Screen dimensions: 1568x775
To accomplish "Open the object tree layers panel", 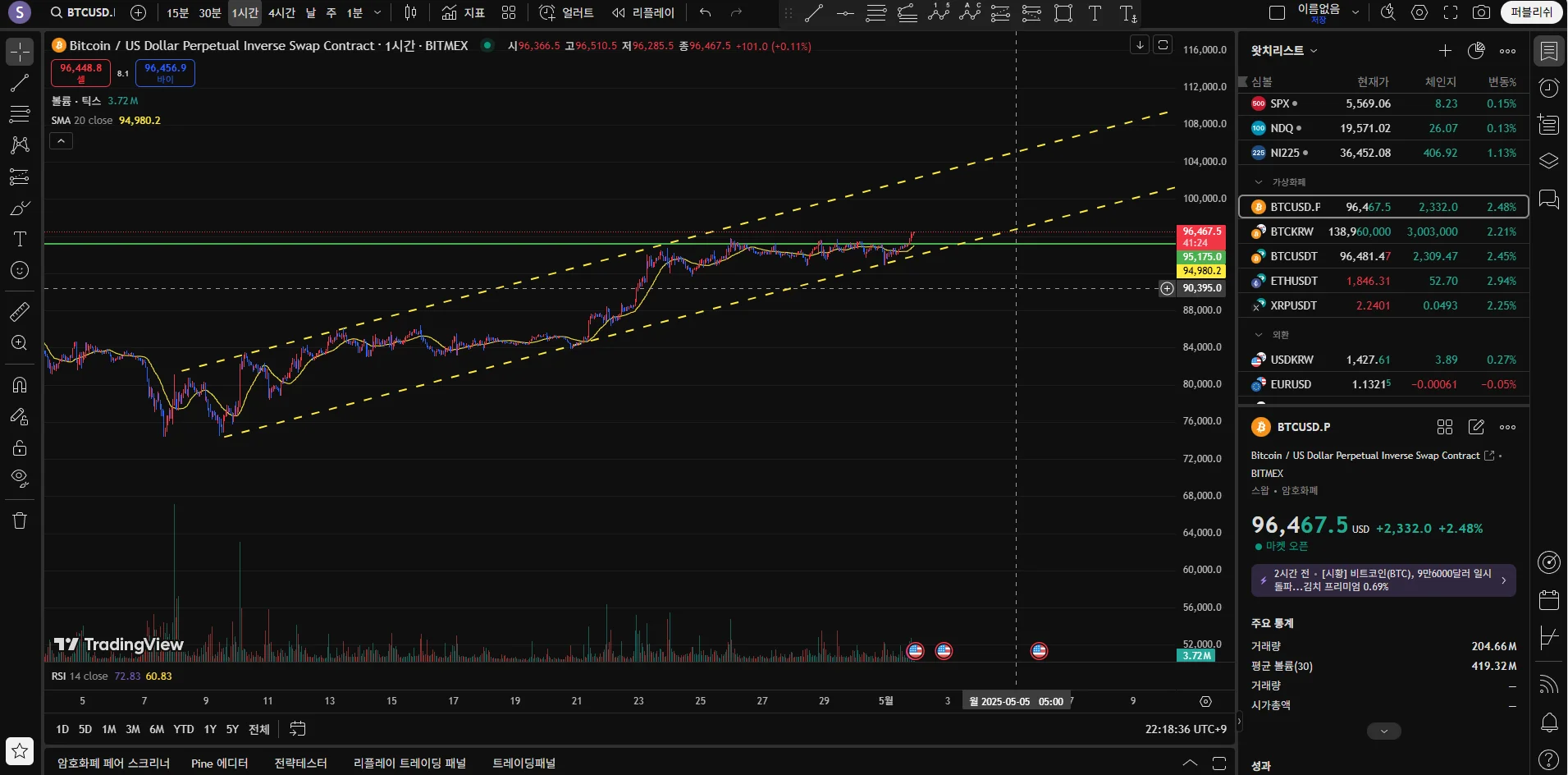I will pyautogui.click(x=1549, y=162).
